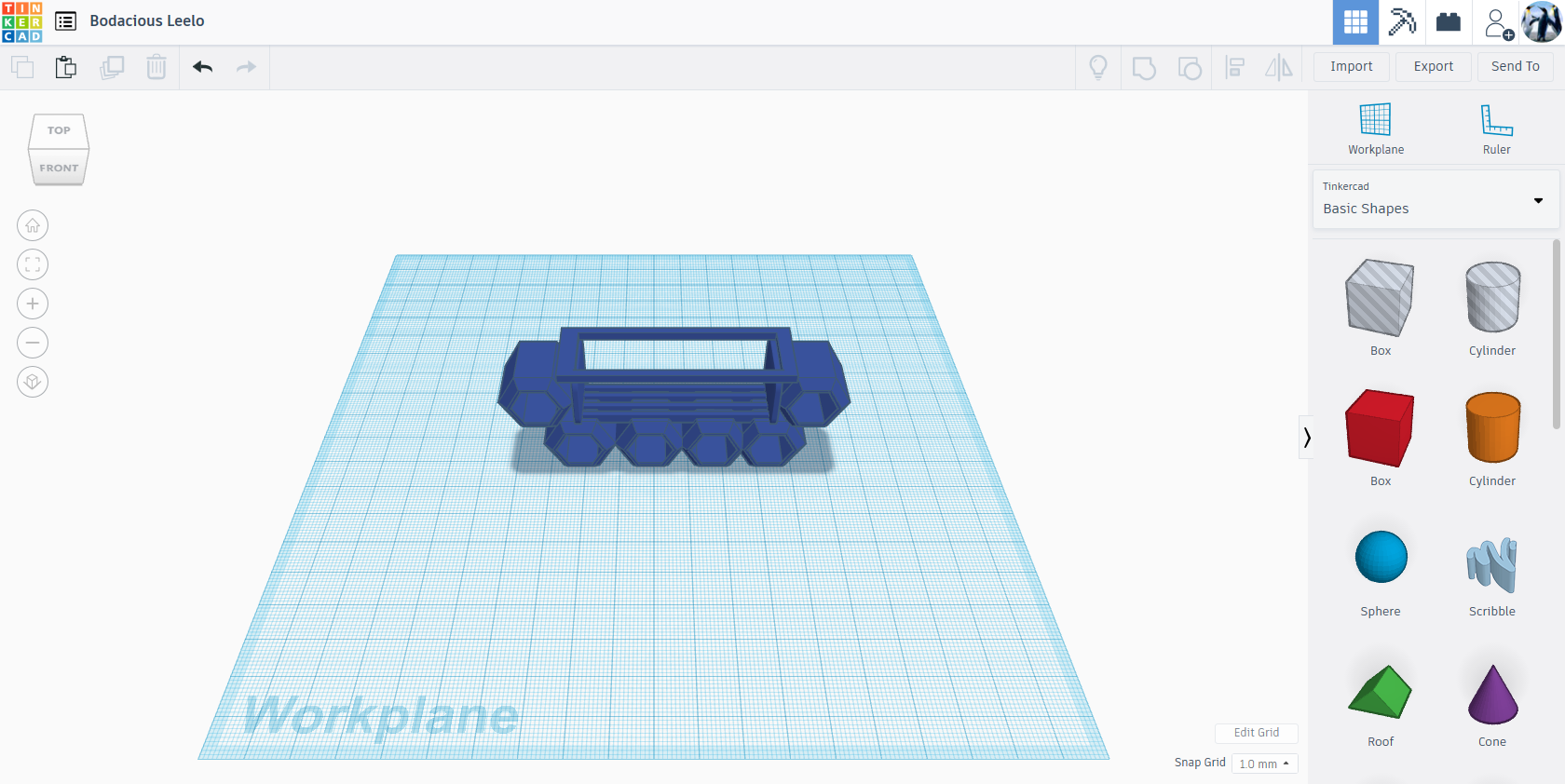Zoom in with the plus icon

(33, 304)
